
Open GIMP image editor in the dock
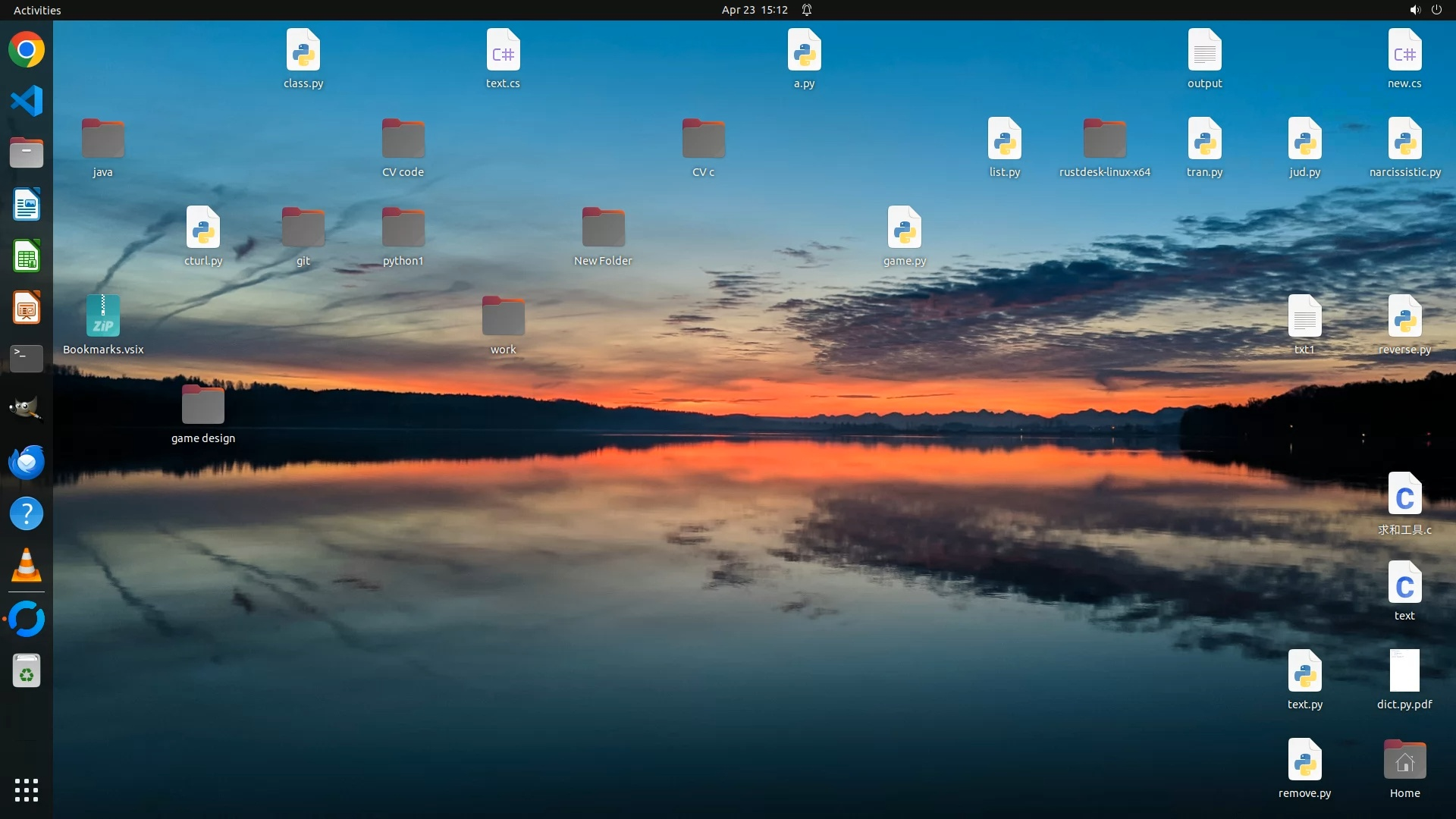tap(27, 409)
